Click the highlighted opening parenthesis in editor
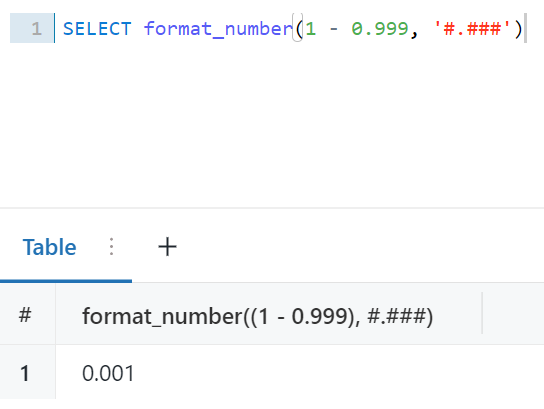 [x=298, y=28]
